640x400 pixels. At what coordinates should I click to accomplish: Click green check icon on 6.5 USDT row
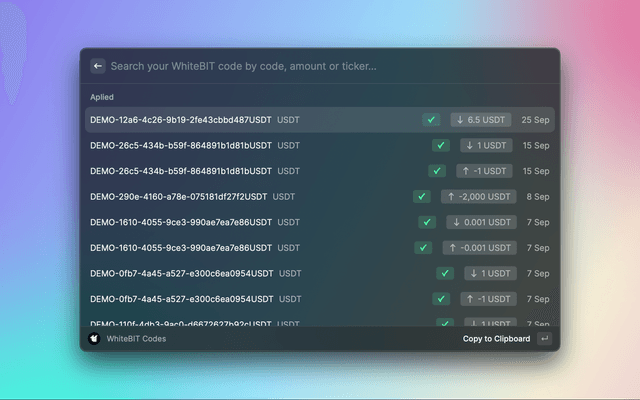(x=432, y=120)
